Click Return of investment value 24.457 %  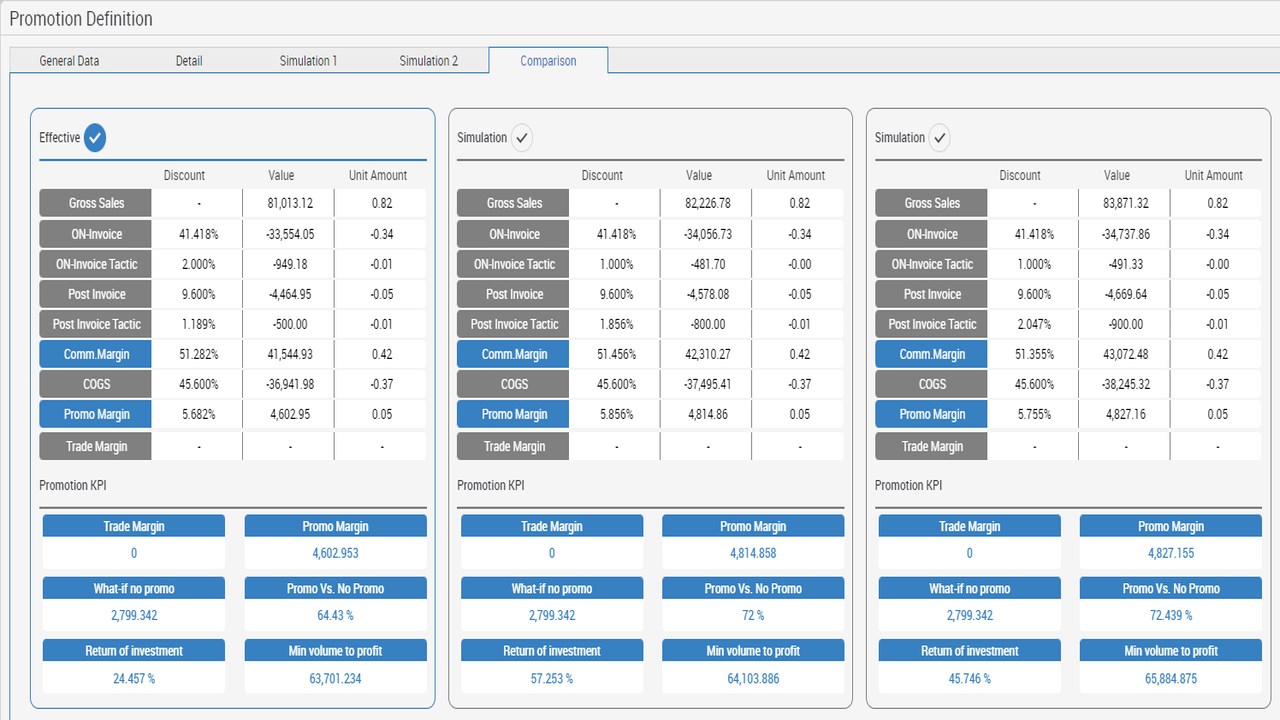[x=134, y=678]
